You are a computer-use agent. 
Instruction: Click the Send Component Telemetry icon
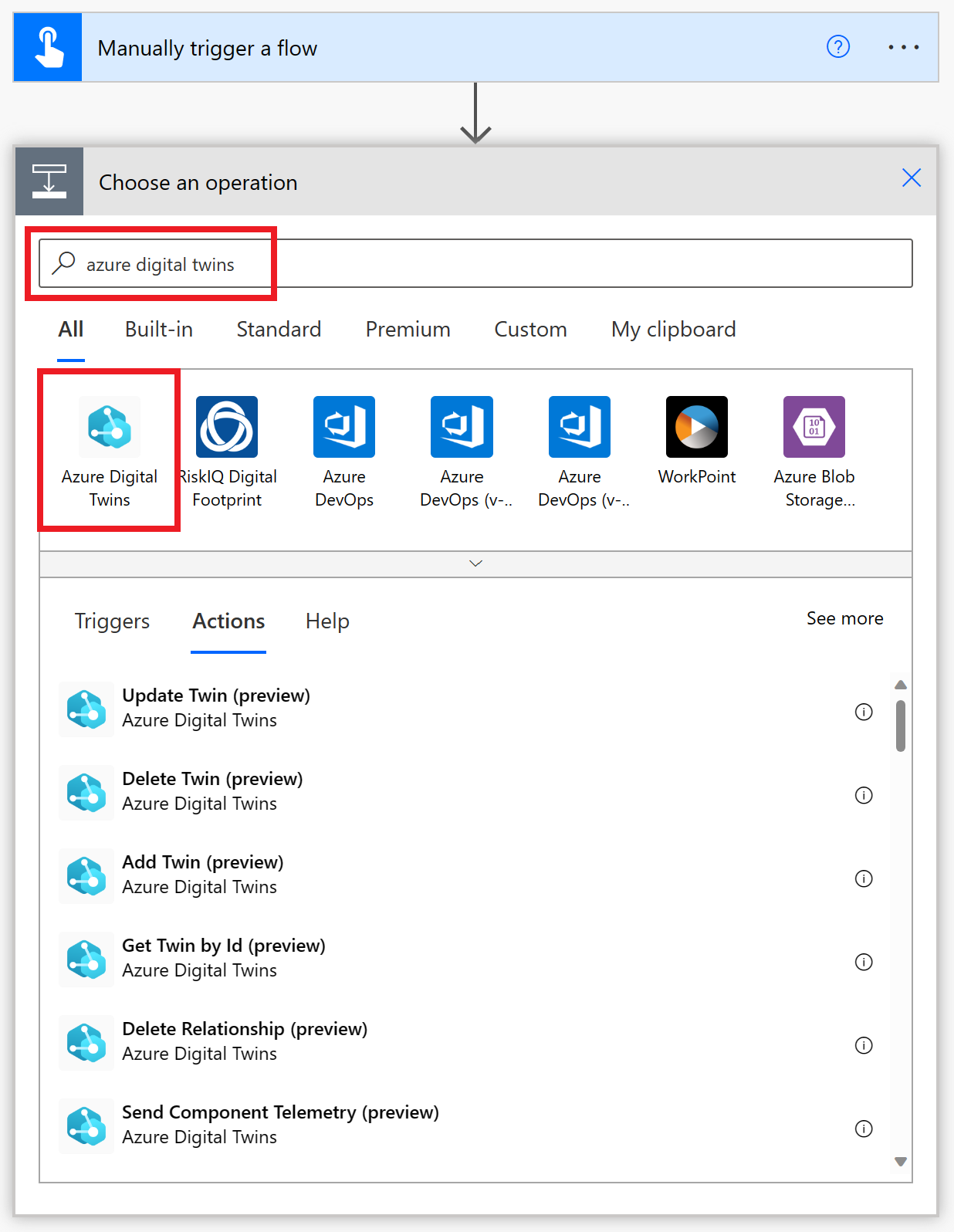tap(86, 1126)
